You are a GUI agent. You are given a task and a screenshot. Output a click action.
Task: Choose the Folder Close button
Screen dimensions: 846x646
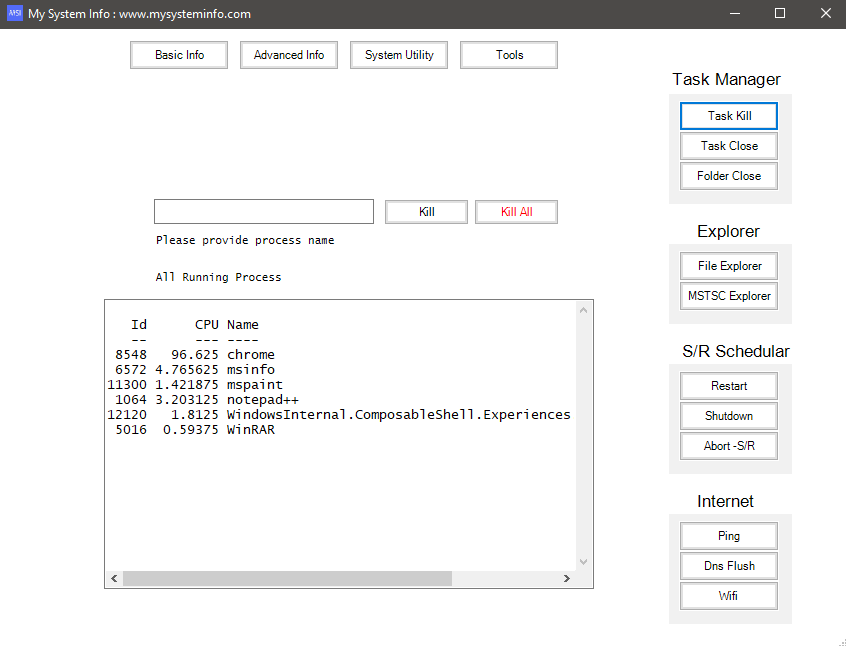[729, 176]
